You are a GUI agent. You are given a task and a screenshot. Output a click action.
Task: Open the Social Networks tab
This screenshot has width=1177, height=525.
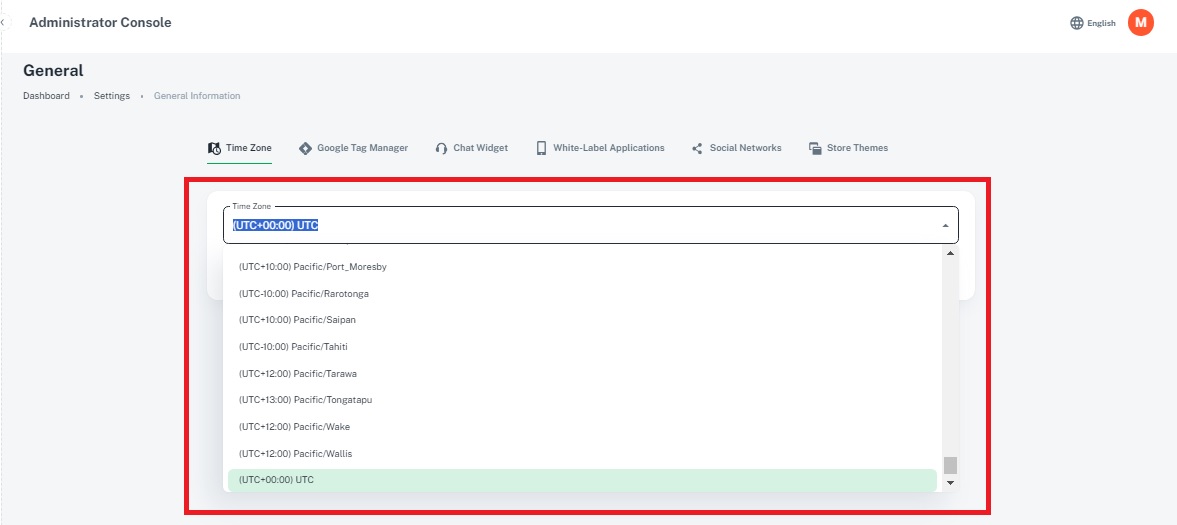[x=745, y=148]
